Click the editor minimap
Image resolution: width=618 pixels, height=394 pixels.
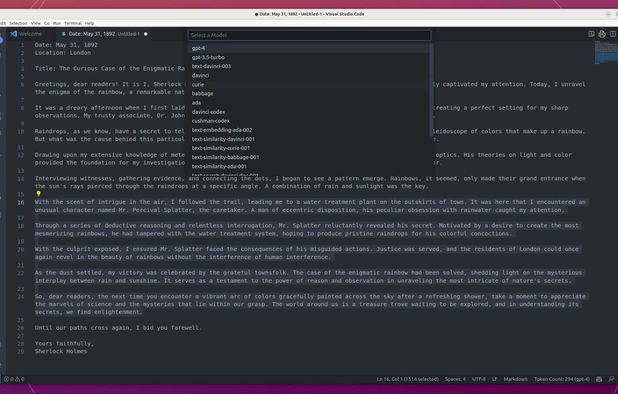click(x=606, y=52)
